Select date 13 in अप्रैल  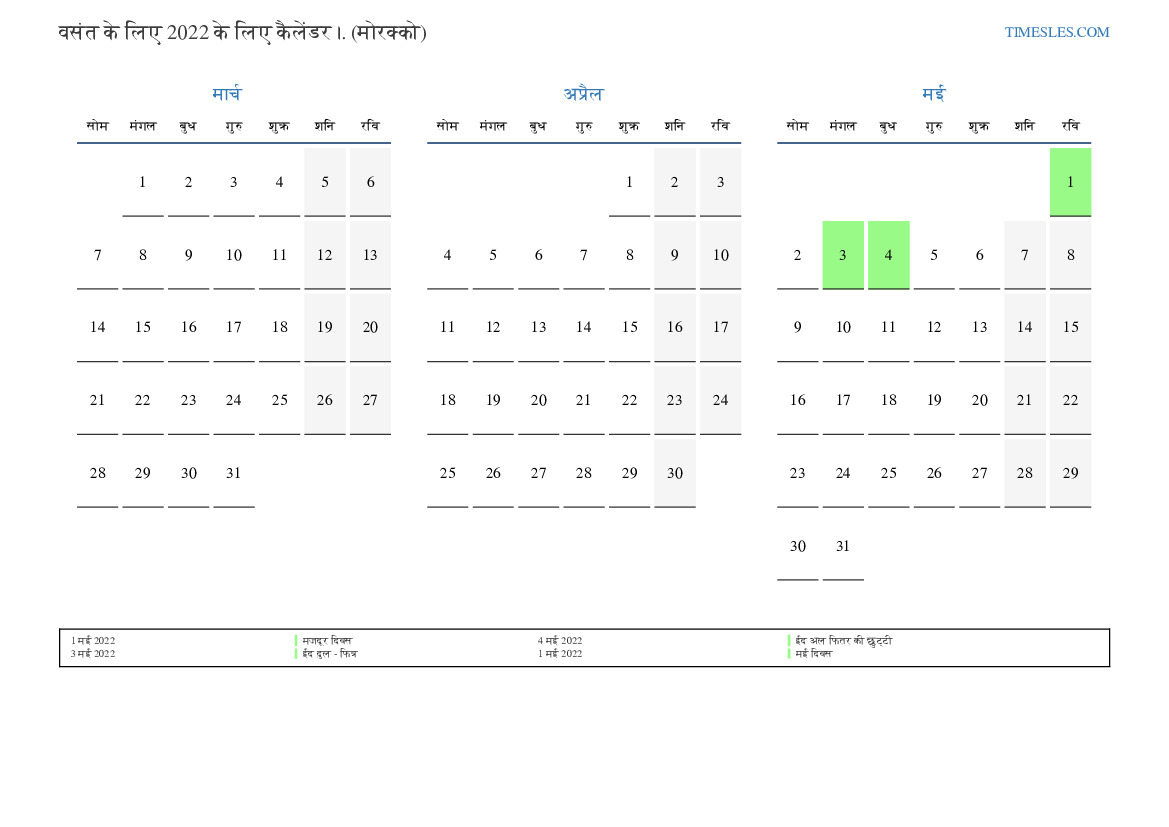538,327
